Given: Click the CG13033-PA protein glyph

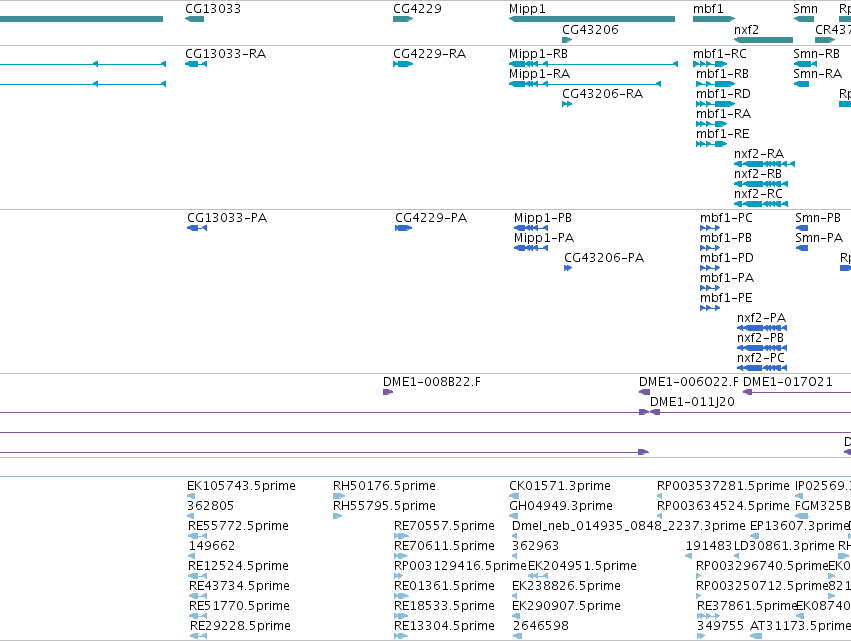Looking at the screenshot, I should click(x=197, y=228).
